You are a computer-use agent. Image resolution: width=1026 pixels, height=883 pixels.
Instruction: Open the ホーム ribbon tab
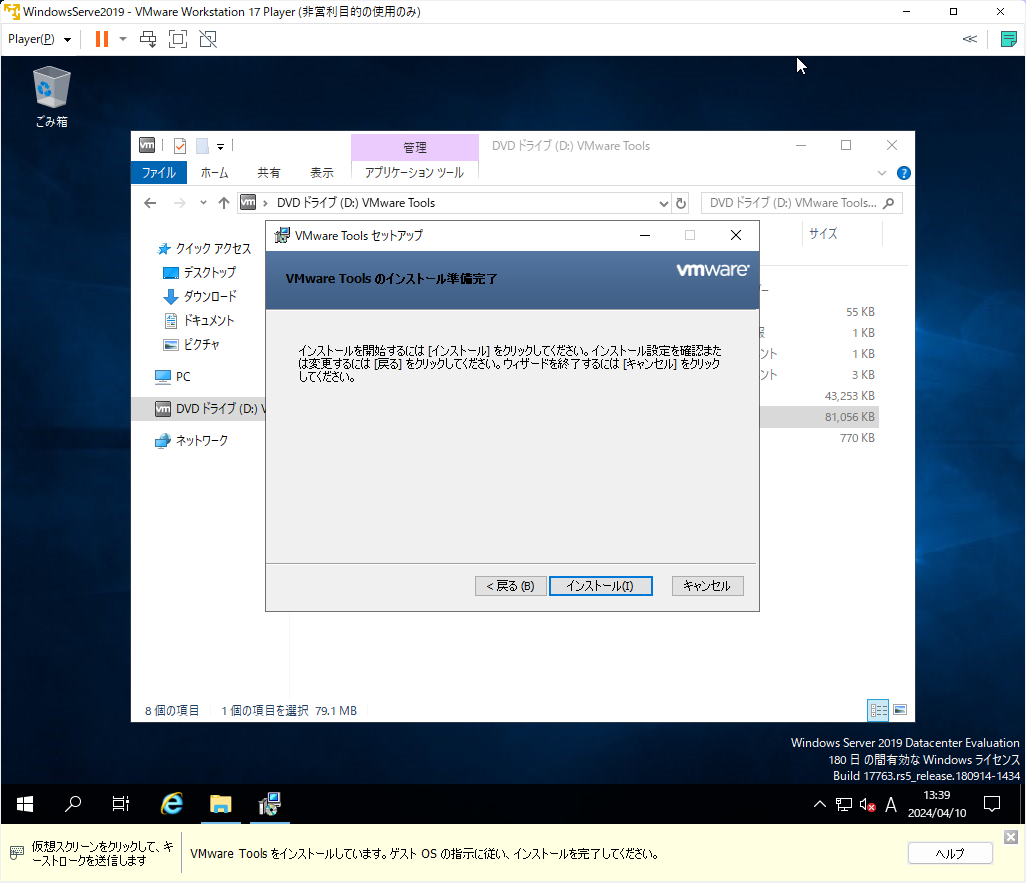click(215, 173)
